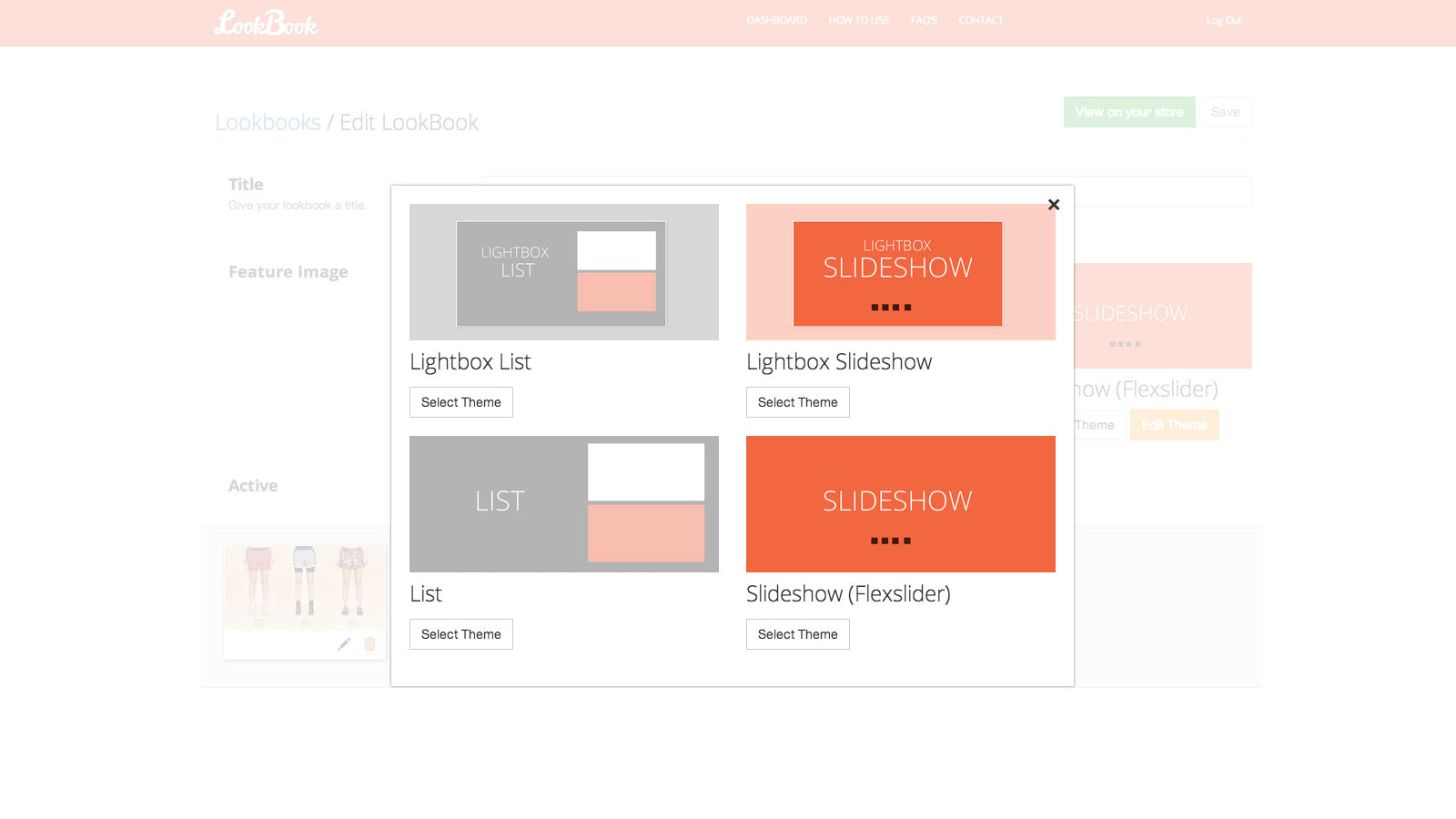The height and width of the screenshot is (819, 1456).
Task: Click the pagination dots on the Lightbox Slideshow preview
Action: click(x=891, y=307)
